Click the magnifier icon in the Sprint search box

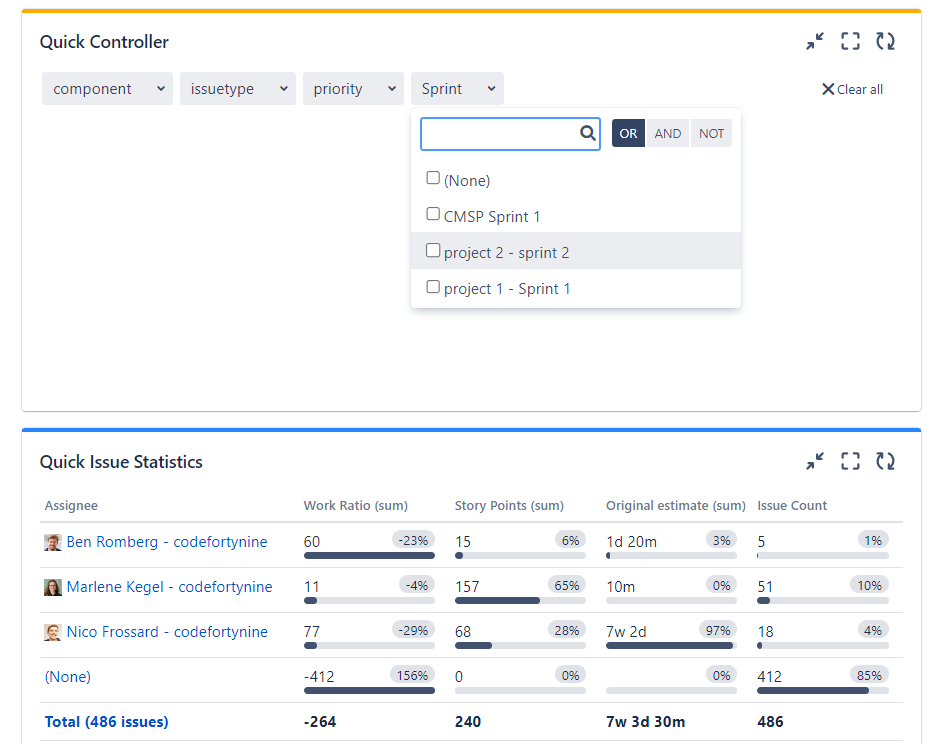point(588,133)
